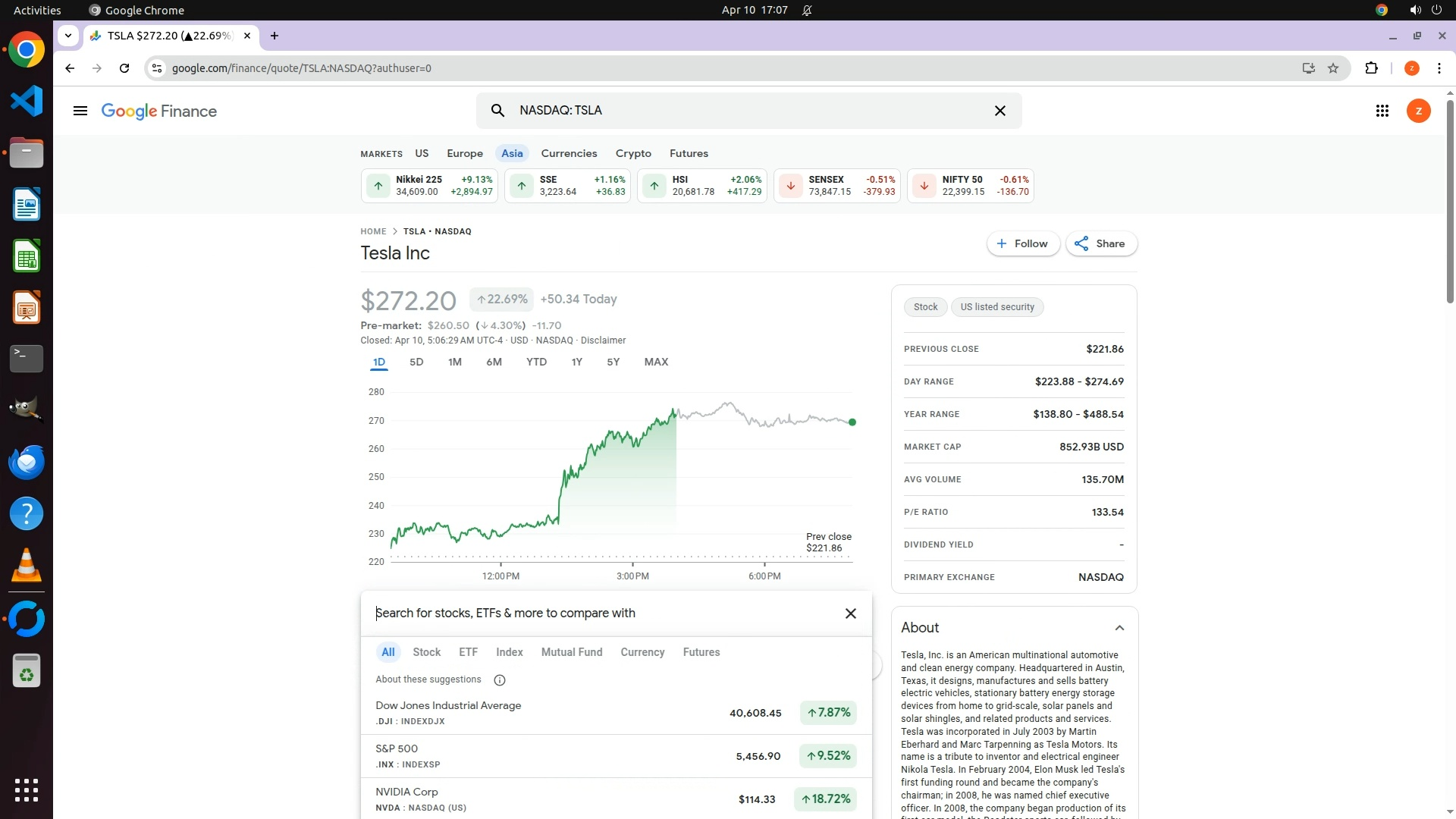Follow Tesla Inc stock
The height and width of the screenshot is (819, 1456).
pyautogui.click(x=1022, y=243)
